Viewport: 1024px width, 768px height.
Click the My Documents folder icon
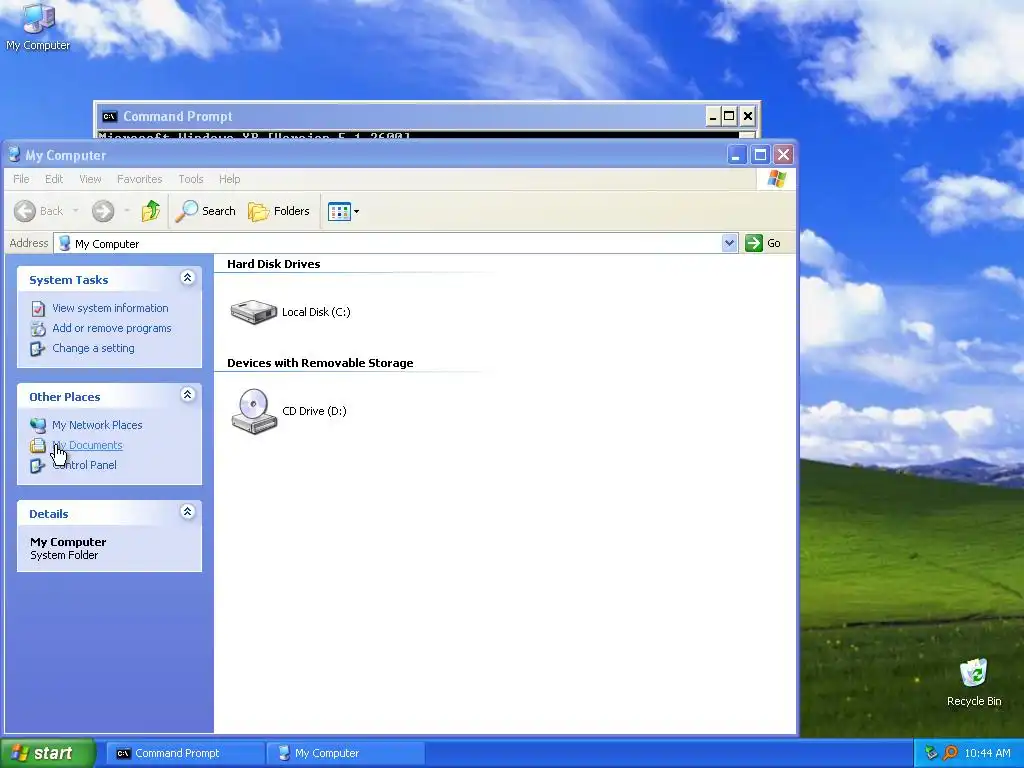pyautogui.click(x=38, y=445)
